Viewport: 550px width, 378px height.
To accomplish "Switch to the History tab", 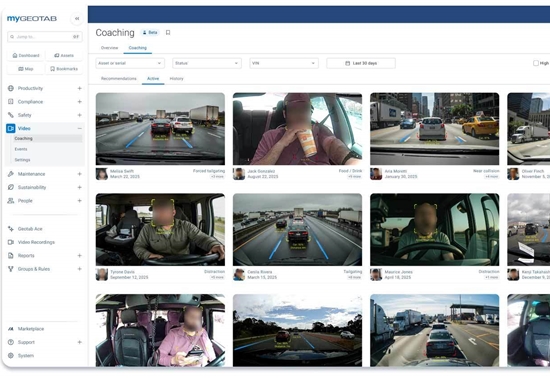I will click(176, 79).
